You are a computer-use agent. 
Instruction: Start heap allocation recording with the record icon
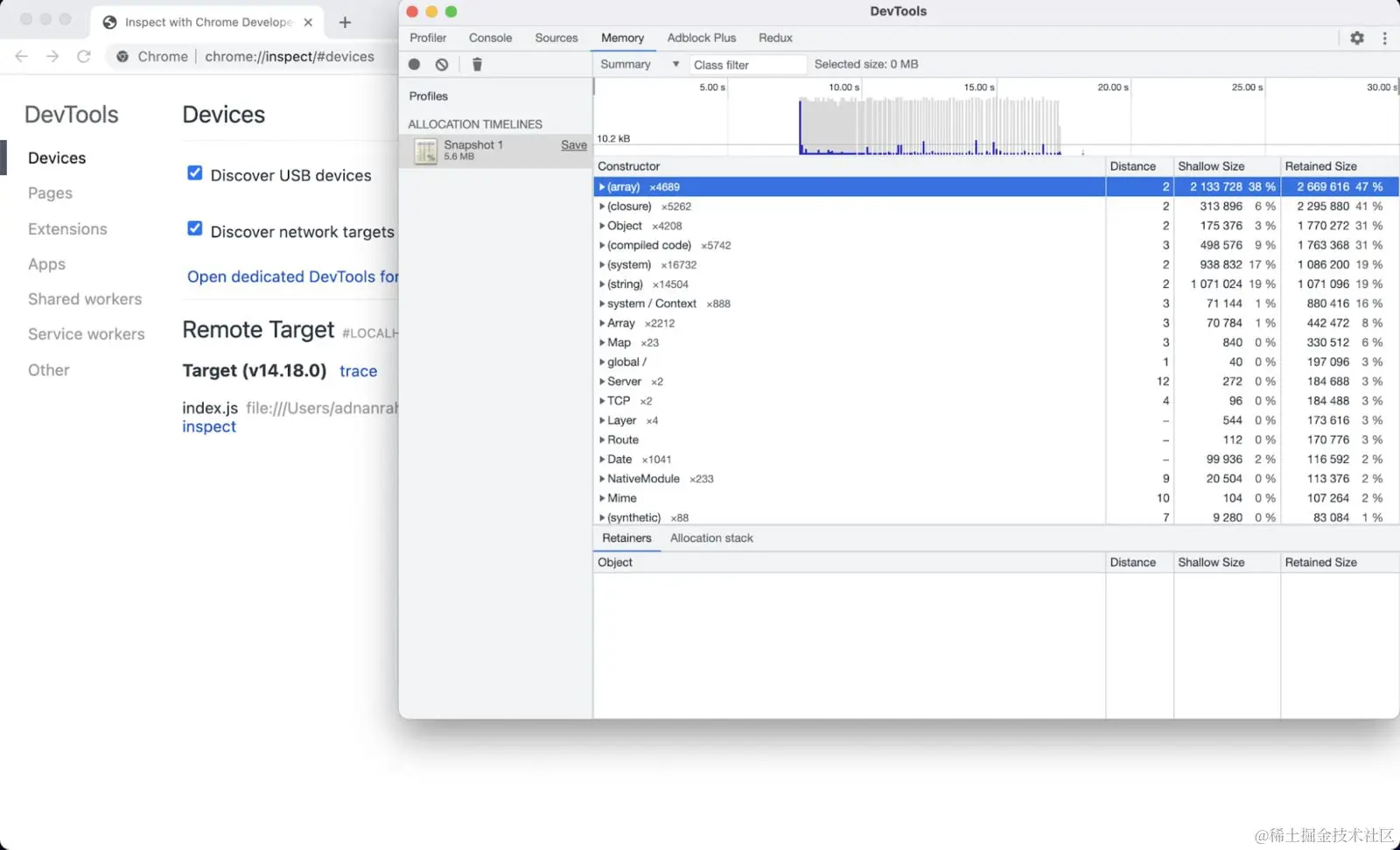(414, 64)
